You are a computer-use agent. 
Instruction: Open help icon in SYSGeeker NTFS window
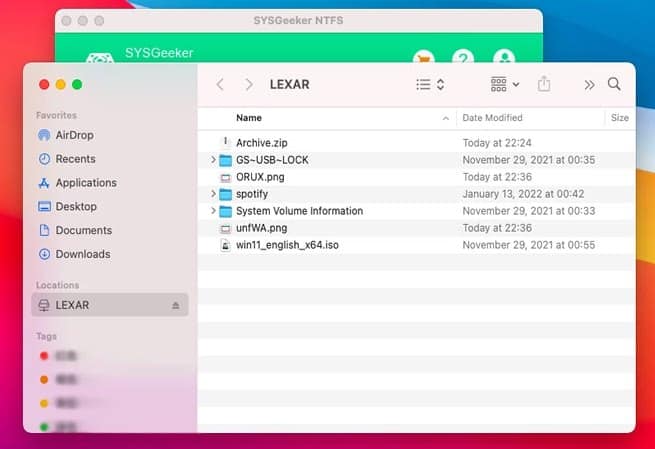(463, 57)
